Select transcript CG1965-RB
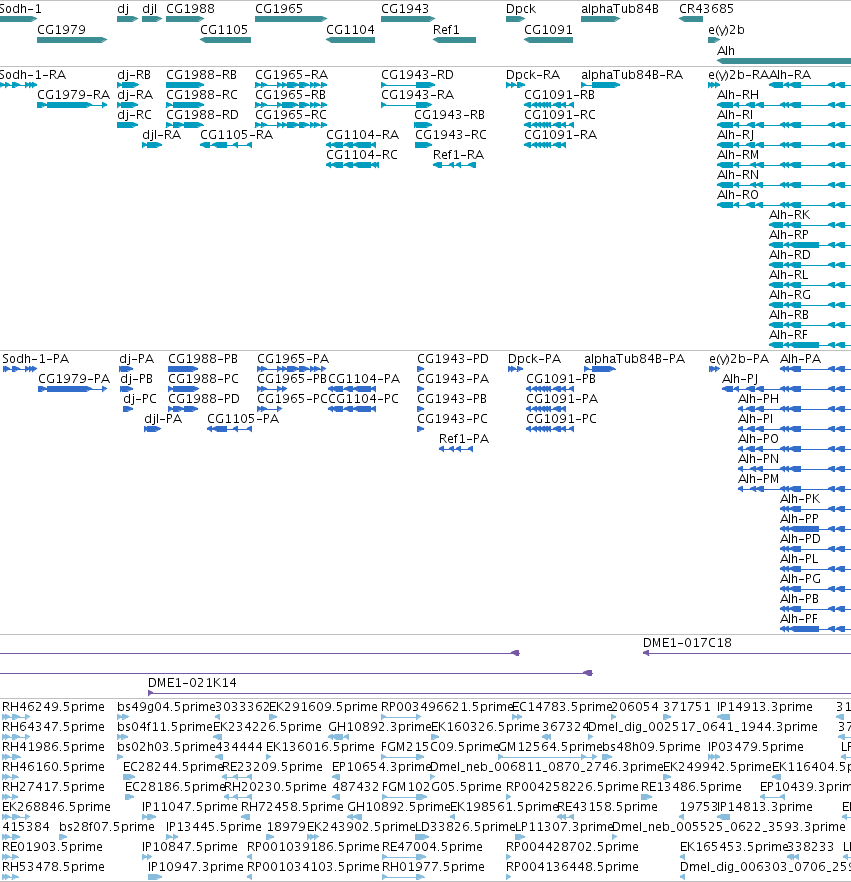Image resolution: width=851 pixels, height=882 pixels. pos(291,105)
